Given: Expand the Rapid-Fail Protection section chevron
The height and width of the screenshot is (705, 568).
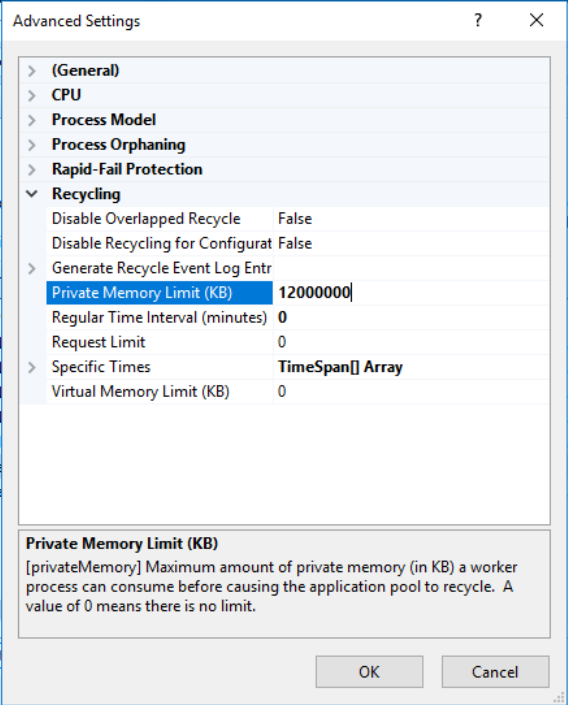Looking at the screenshot, I should point(31,170).
